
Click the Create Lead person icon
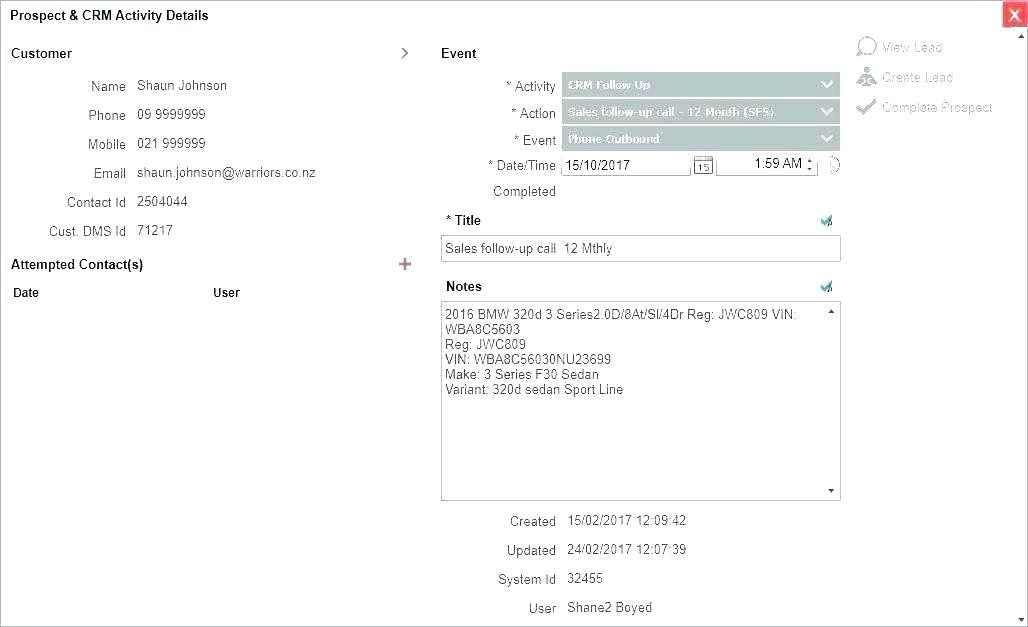[866, 77]
